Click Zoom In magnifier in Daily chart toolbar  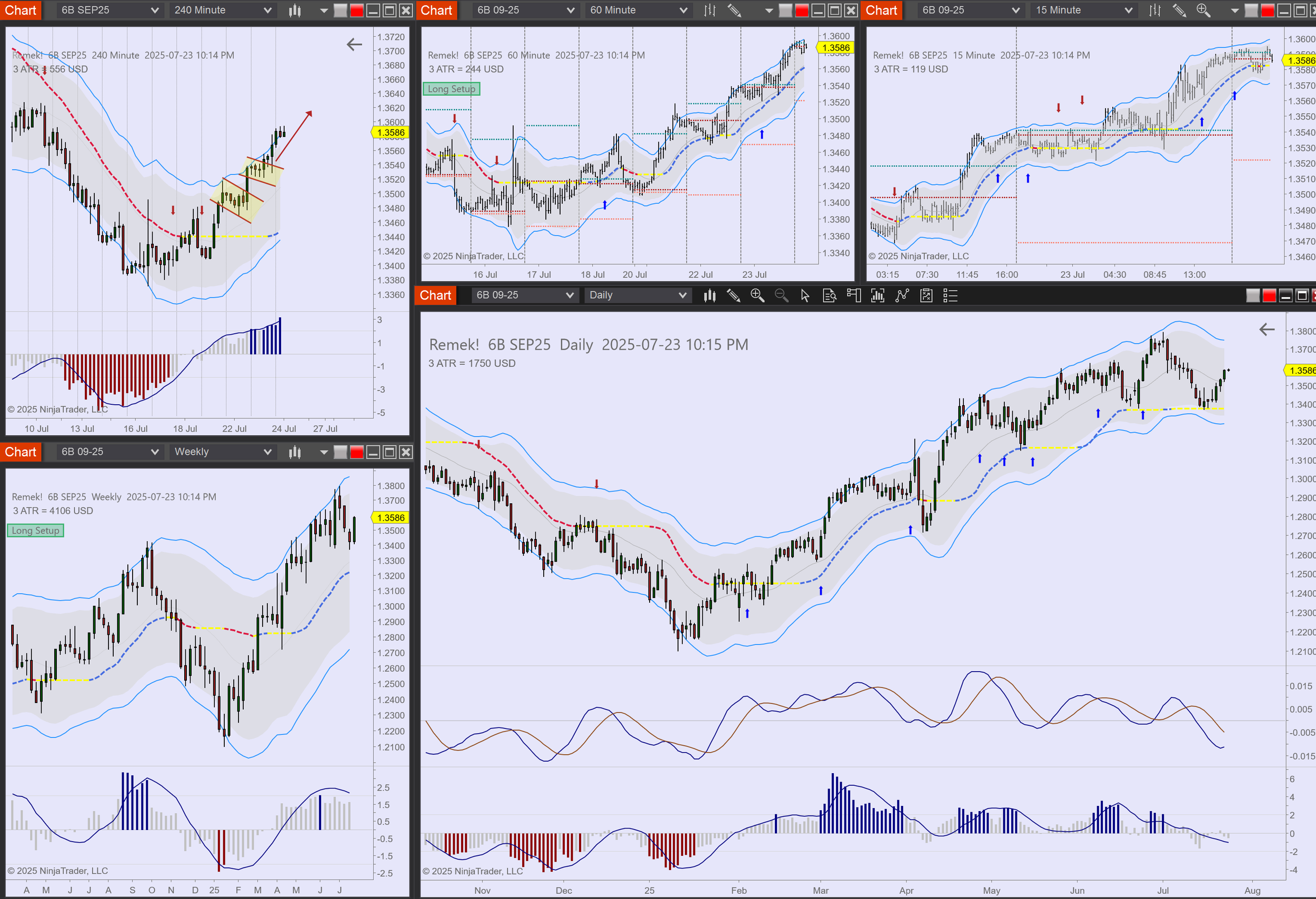757,295
